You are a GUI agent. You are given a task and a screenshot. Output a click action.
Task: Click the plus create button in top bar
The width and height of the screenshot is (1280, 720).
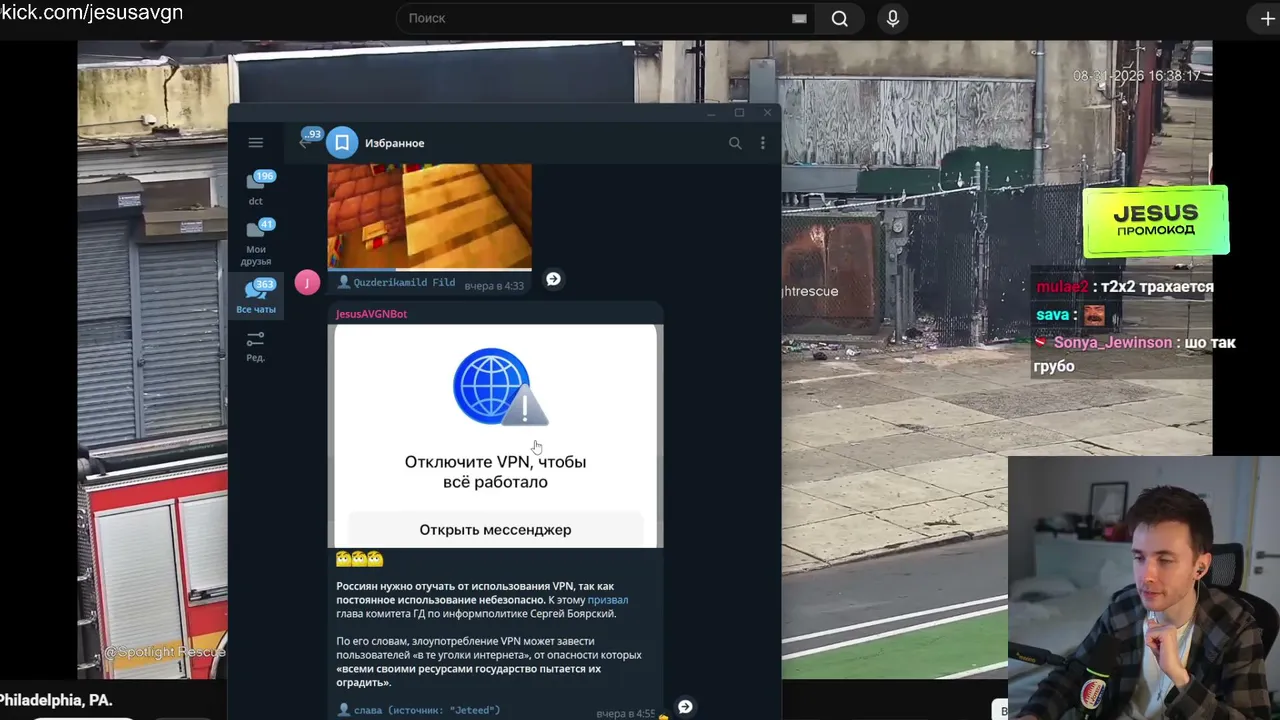[1267, 18]
